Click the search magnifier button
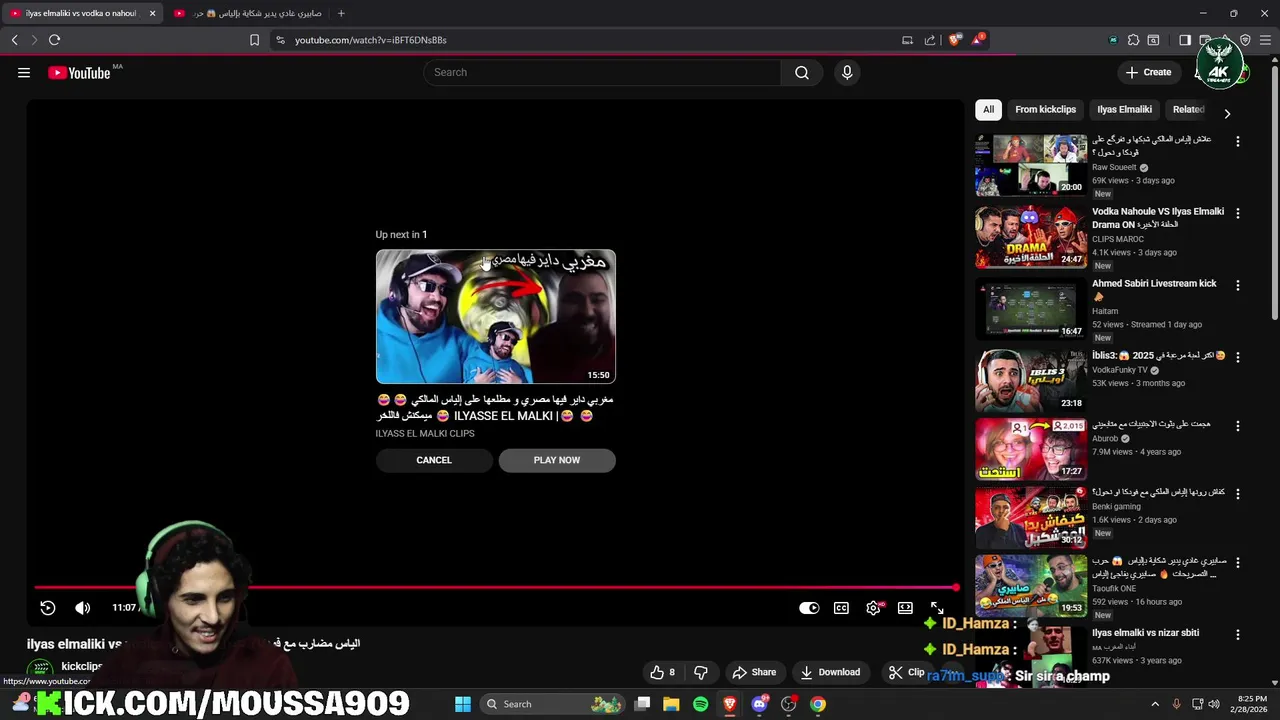1280x720 pixels. click(802, 72)
